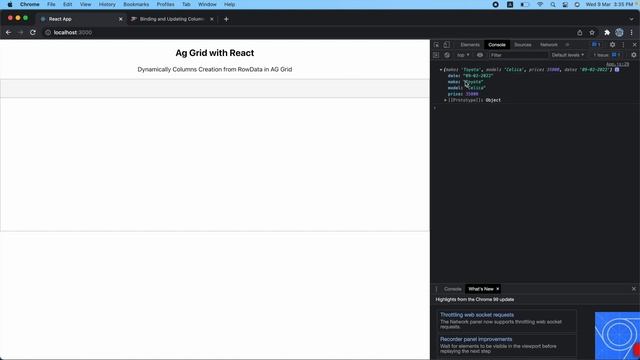Viewport: 640px width, 360px height.
Task: Switch to the Network tab
Action: coord(549,44)
